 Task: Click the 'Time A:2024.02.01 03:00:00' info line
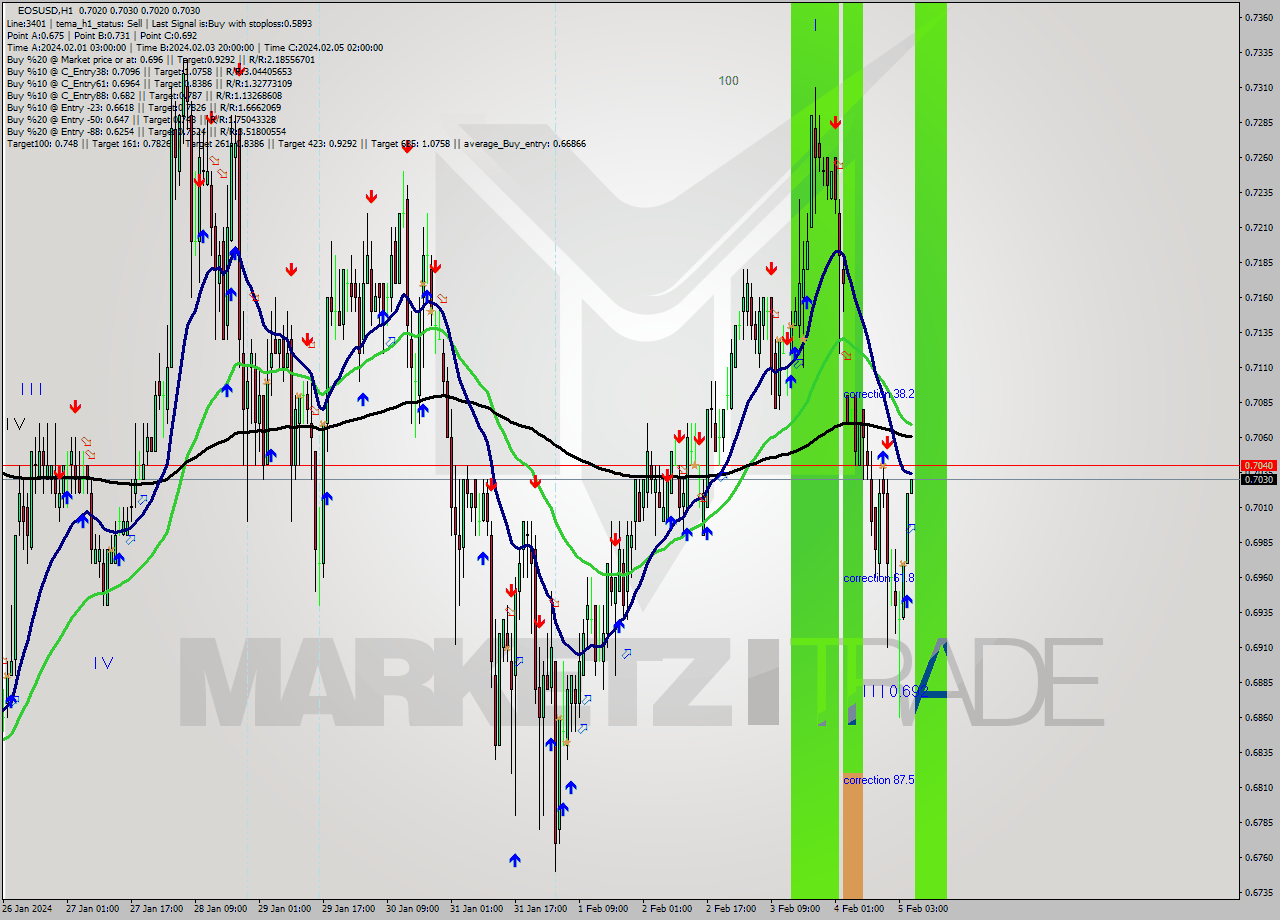194,47
